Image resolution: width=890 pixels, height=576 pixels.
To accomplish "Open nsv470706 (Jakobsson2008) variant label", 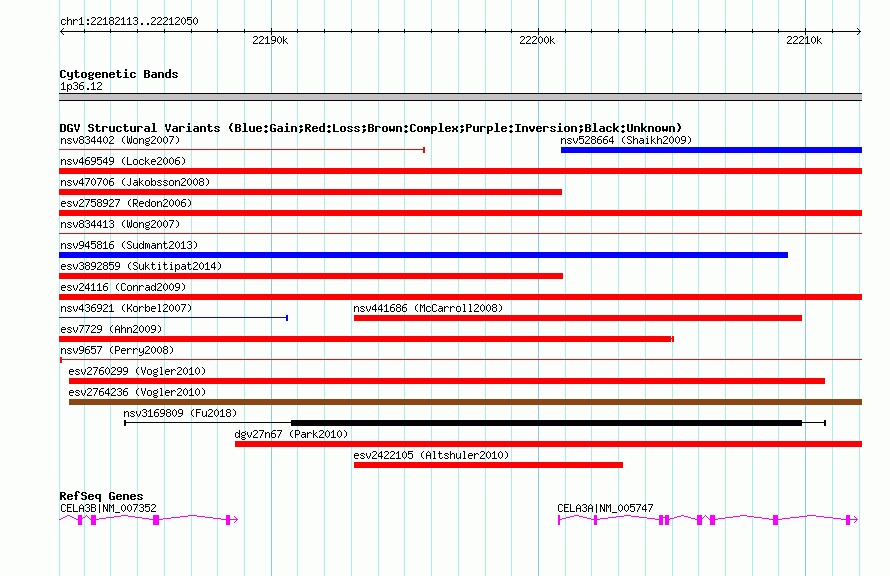I will [x=135, y=182].
